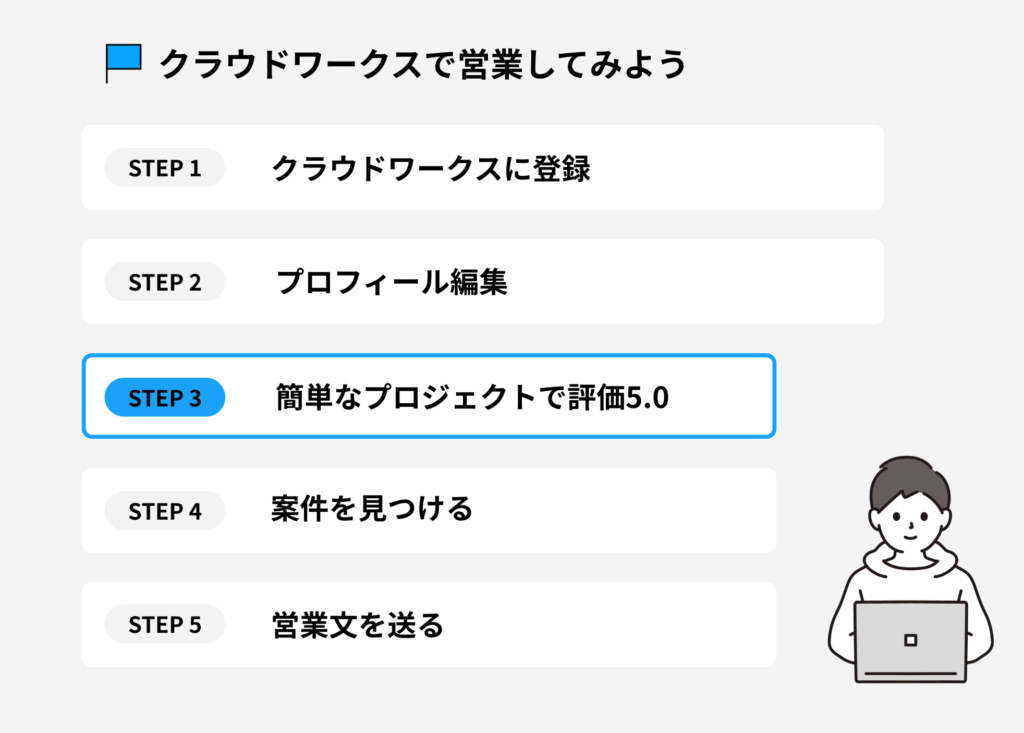The height and width of the screenshot is (733, 1024).
Task: Select the STEP 1 badge
Action: (165, 169)
